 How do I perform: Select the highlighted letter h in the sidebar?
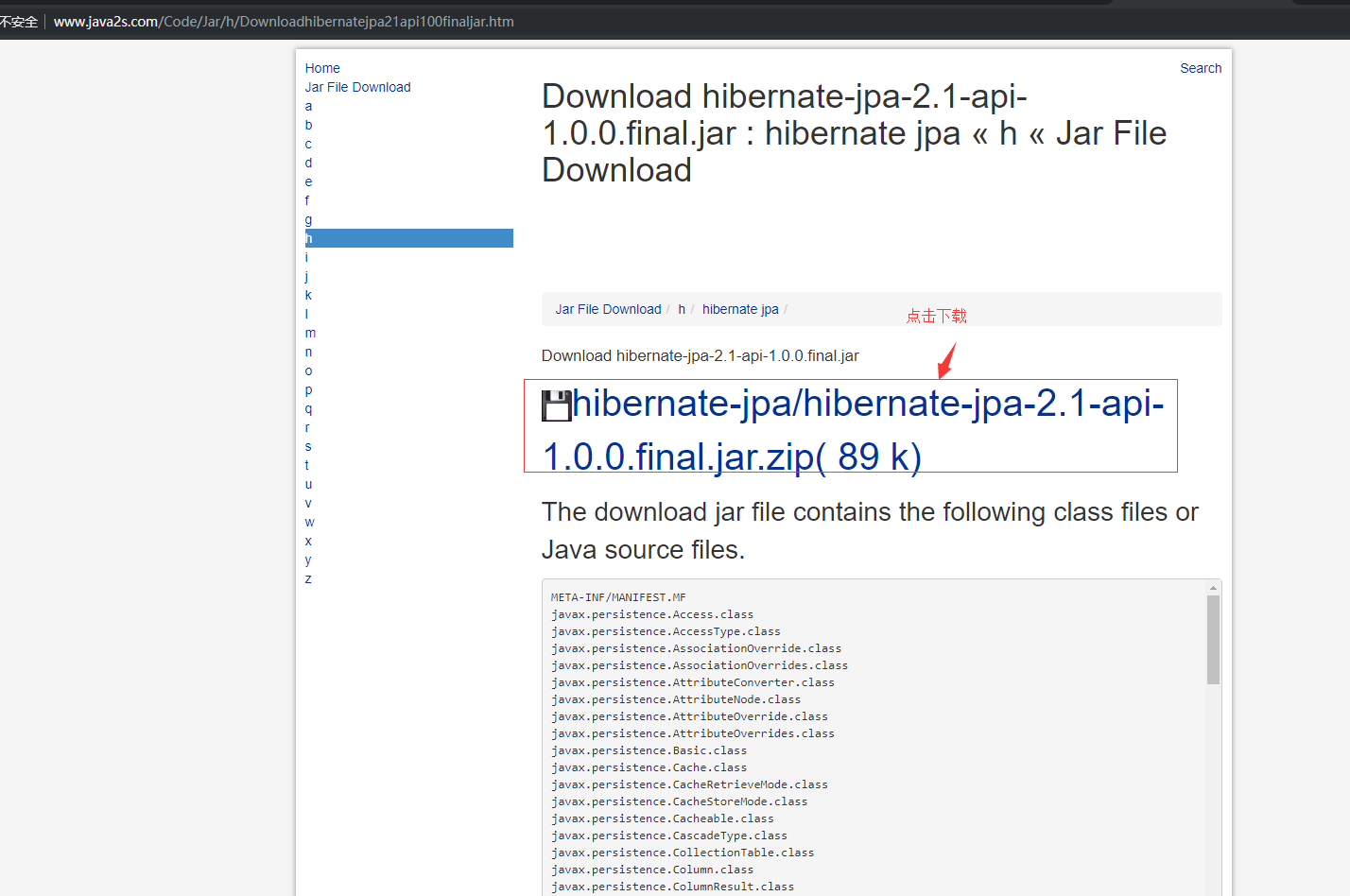tap(308, 237)
